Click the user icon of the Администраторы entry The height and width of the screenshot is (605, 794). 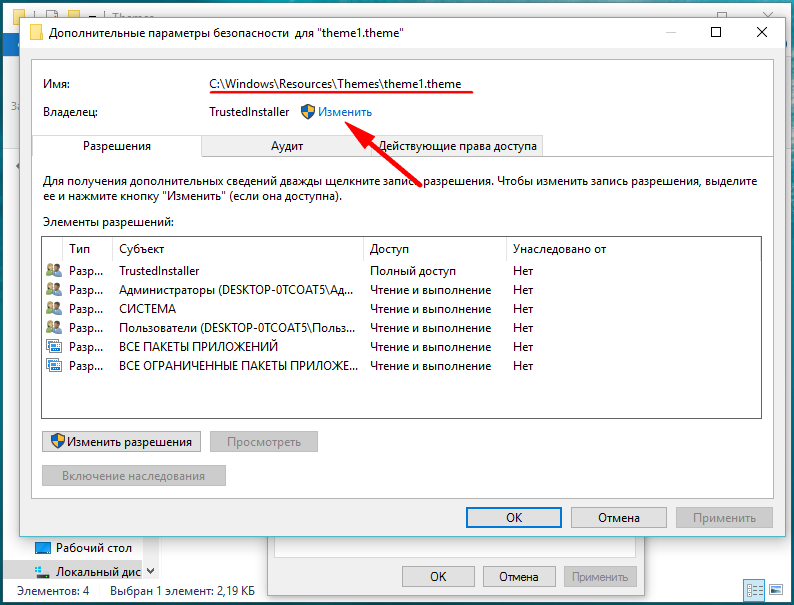[54, 290]
